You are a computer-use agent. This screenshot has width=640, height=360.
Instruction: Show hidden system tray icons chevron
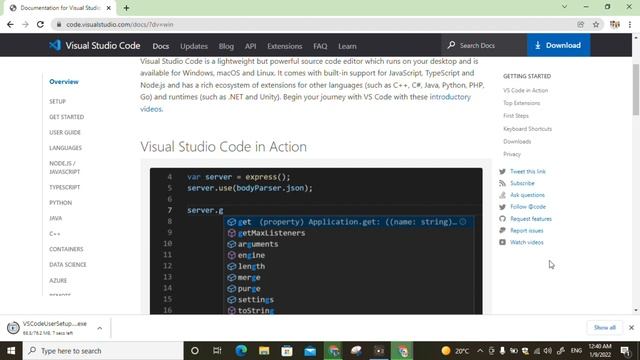coord(480,351)
